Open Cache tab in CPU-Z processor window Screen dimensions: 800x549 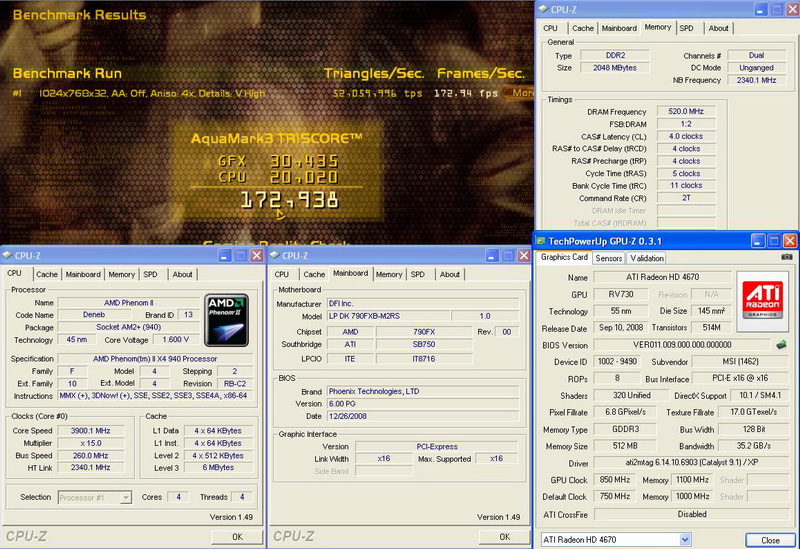pos(47,274)
